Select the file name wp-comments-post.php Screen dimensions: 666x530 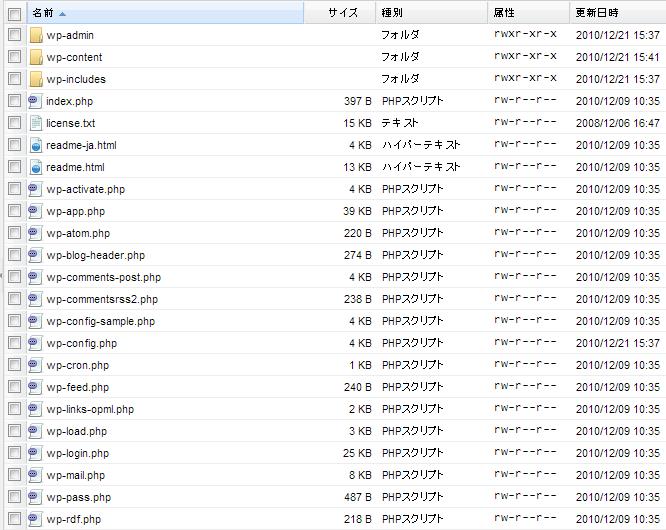pos(104,277)
